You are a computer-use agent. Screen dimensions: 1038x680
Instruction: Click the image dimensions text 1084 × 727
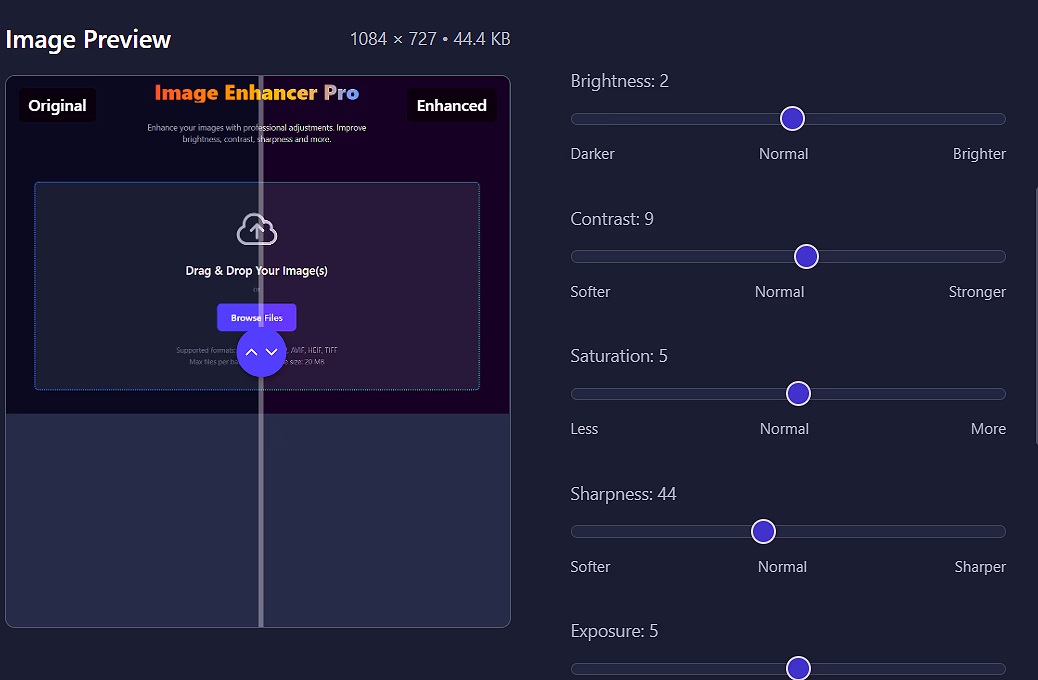[x=393, y=39]
